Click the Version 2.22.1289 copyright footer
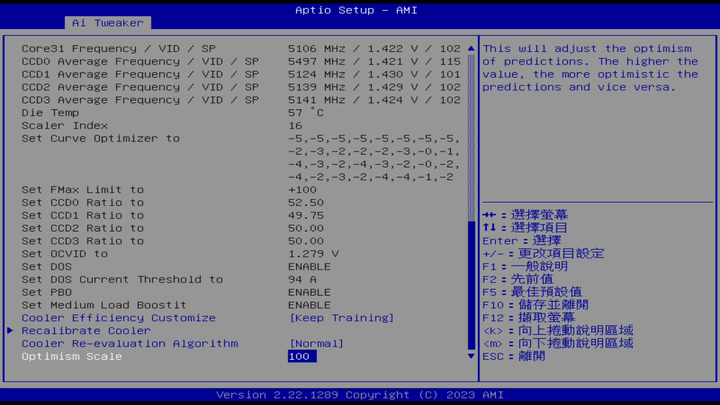This screenshot has height=405, width=720. [360, 395]
